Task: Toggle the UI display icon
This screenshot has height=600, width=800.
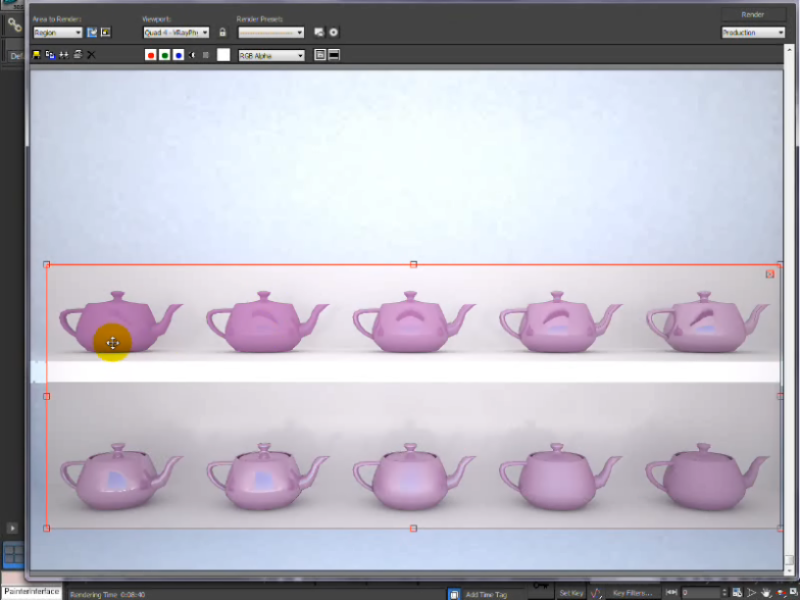Action: (x=334, y=55)
